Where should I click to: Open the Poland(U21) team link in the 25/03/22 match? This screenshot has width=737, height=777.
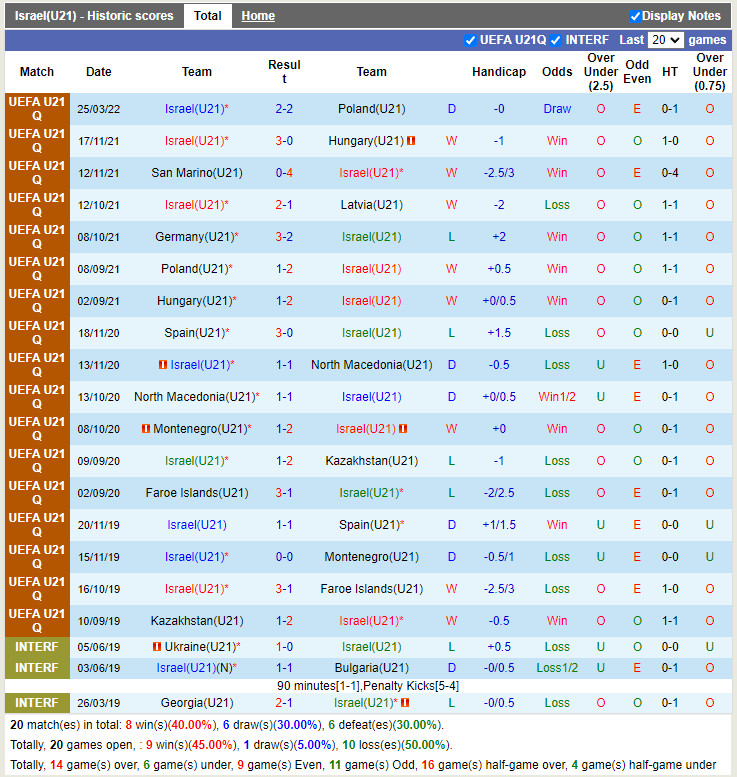tap(371, 109)
